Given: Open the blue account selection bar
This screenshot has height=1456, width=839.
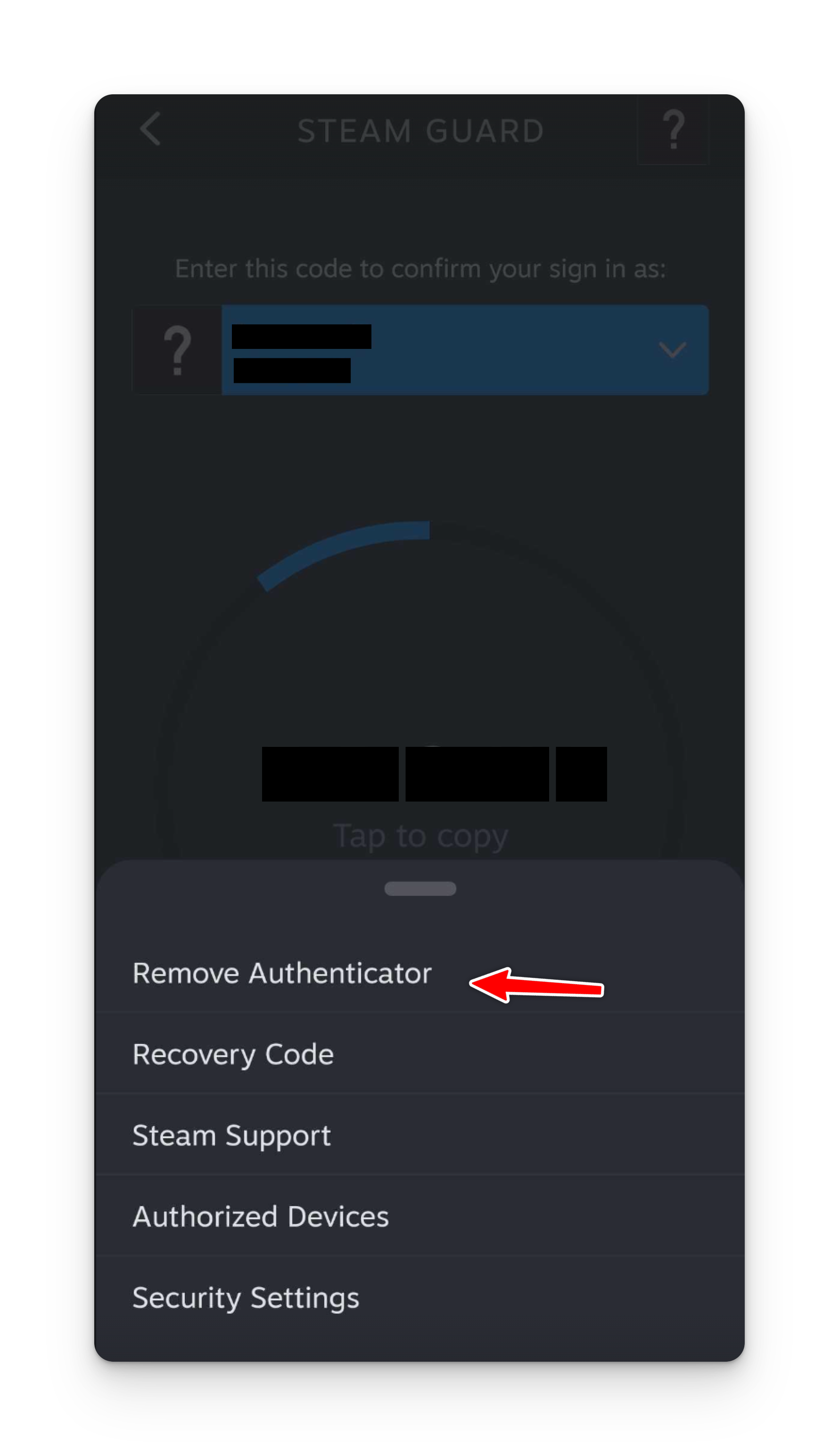Looking at the screenshot, I should click(x=465, y=350).
